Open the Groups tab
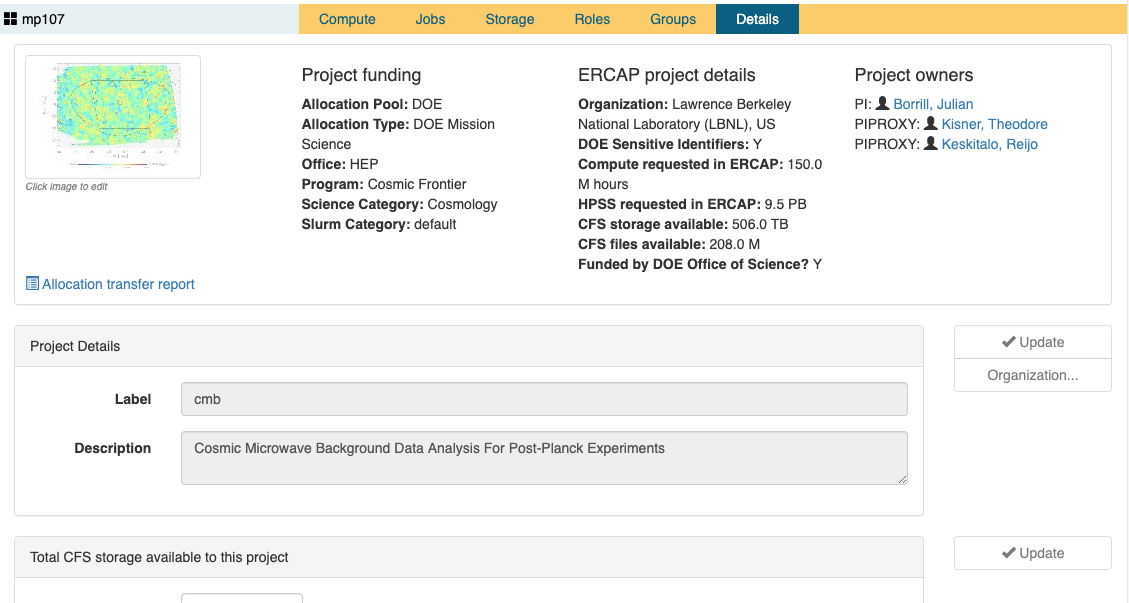This screenshot has width=1129, height=603. (672, 18)
